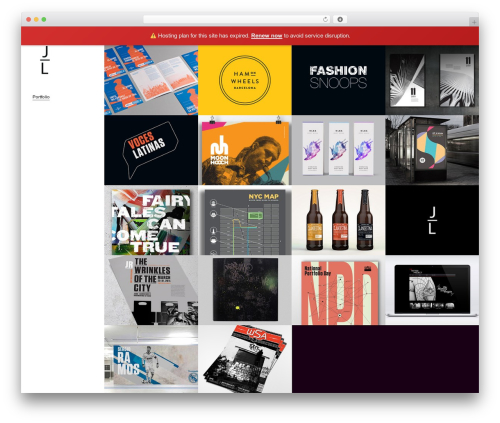Viewport: 500px width, 423px height.
Task: Open the Voces Latinas project
Action: [151, 150]
